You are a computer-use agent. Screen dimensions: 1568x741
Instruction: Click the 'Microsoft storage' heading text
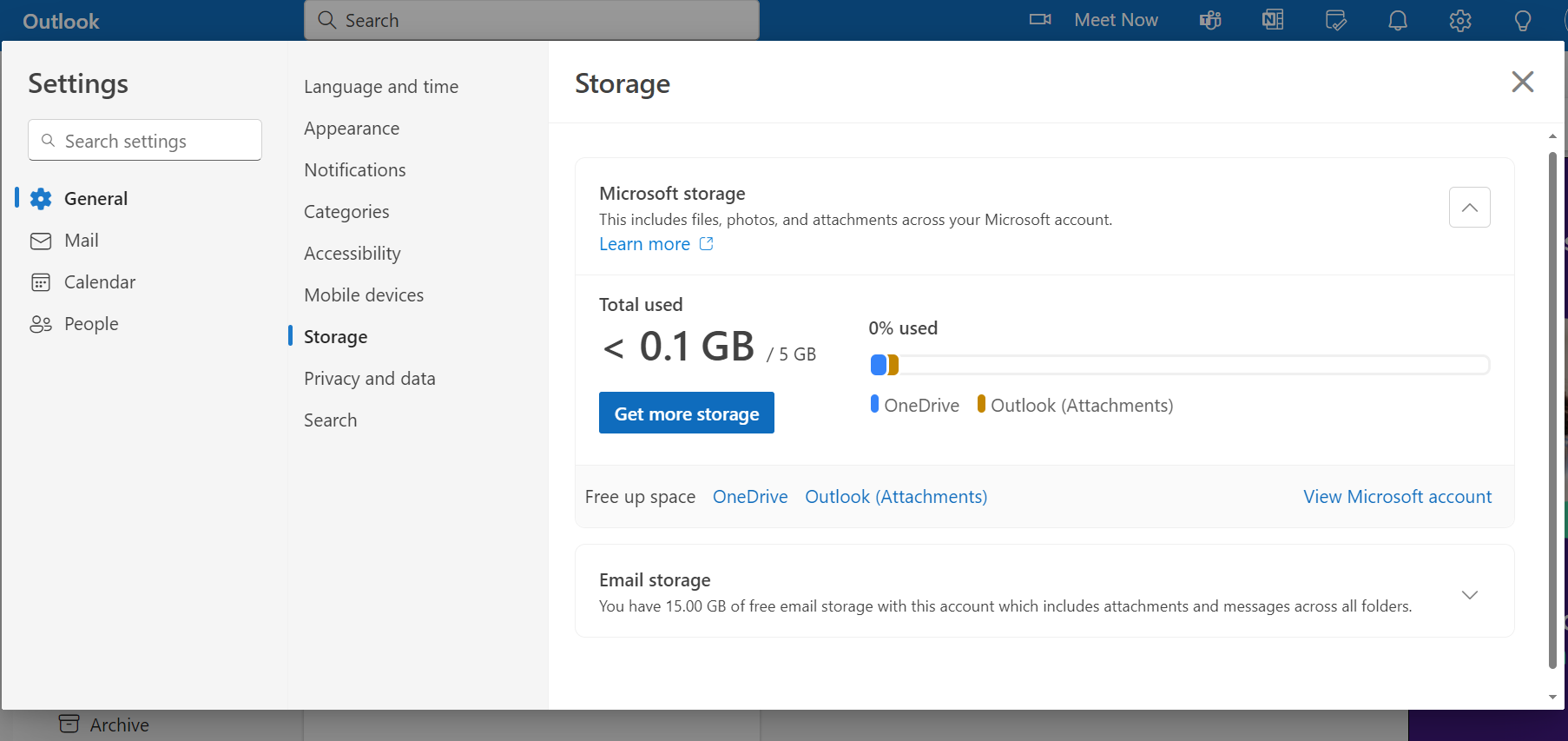click(x=672, y=194)
